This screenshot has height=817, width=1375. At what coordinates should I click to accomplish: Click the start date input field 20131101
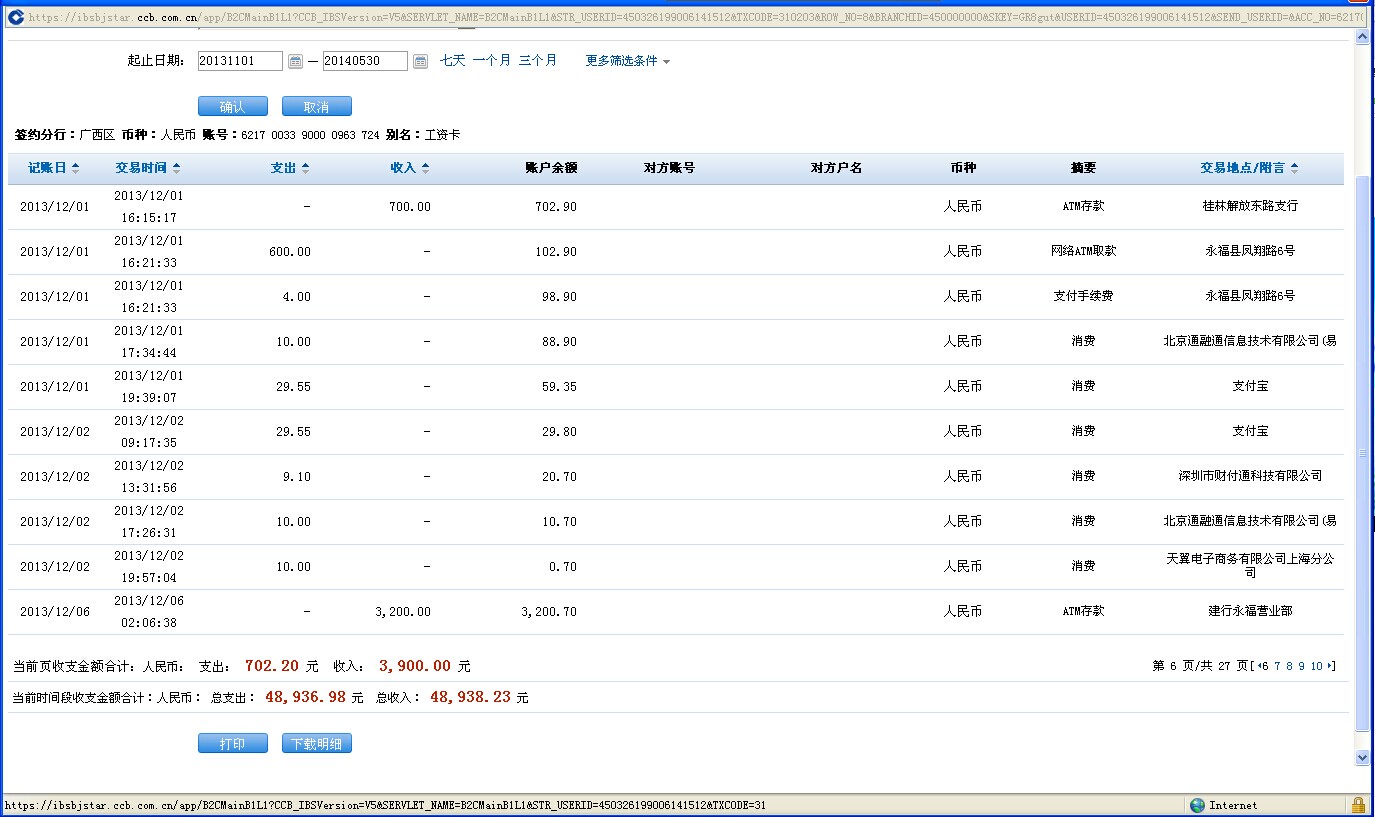click(240, 61)
